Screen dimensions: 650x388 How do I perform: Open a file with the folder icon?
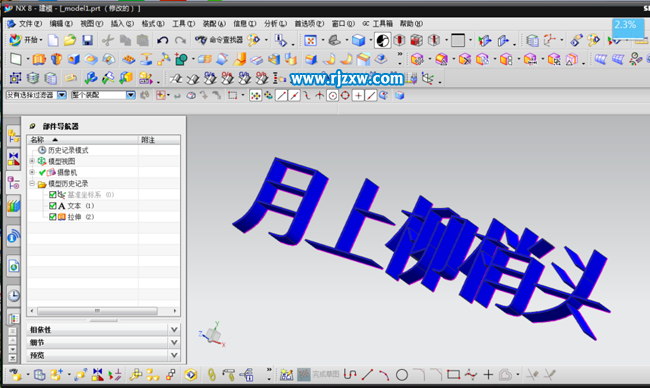coord(70,40)
